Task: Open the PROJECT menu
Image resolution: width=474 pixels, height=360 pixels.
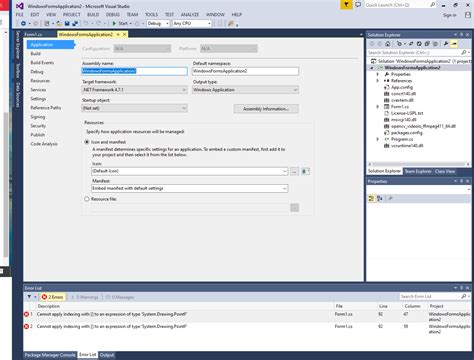Action: [x=72, y=15]
